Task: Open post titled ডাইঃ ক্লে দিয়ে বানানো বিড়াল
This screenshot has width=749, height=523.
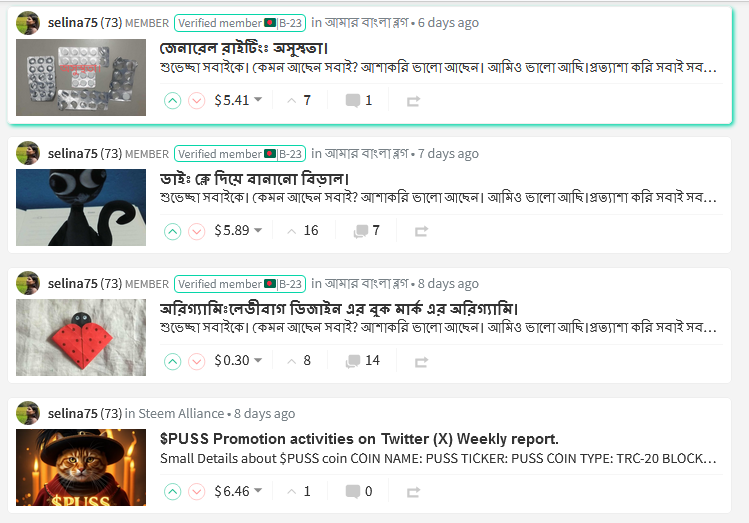Action: click(254, 179)
